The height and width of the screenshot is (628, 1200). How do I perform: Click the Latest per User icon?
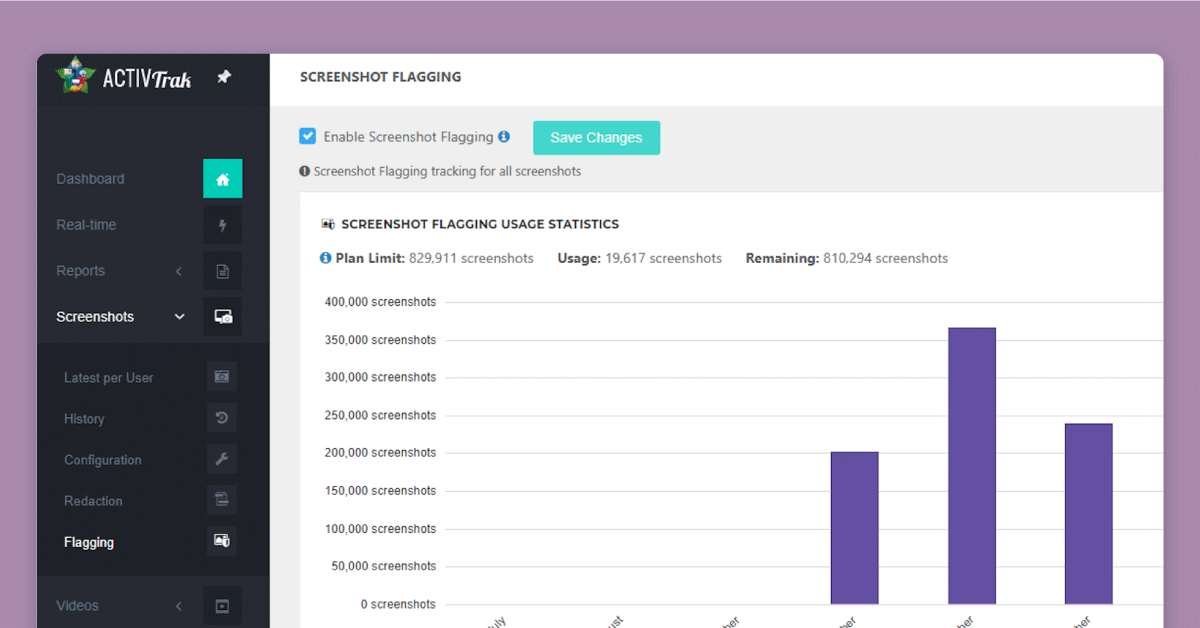[x=222, y=377]
